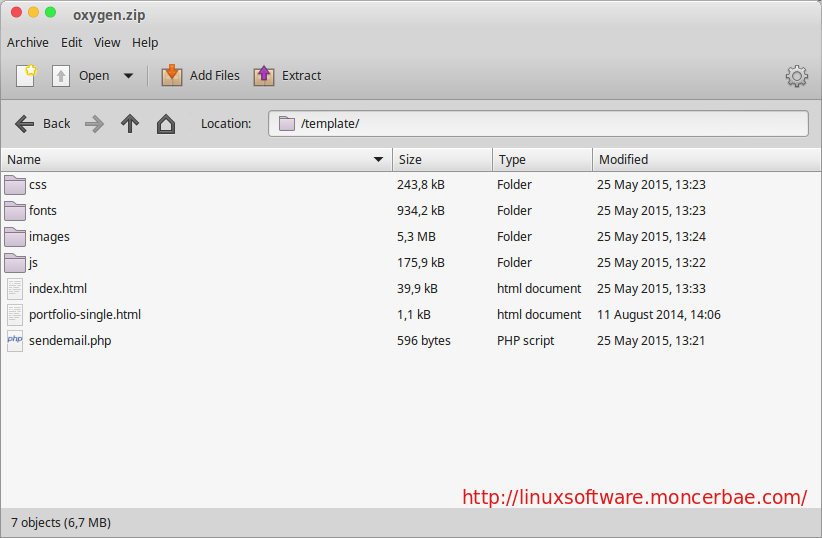The image size is (822, 538).
Task: Click the folder icon inside Location field
Action: (287, 124)
